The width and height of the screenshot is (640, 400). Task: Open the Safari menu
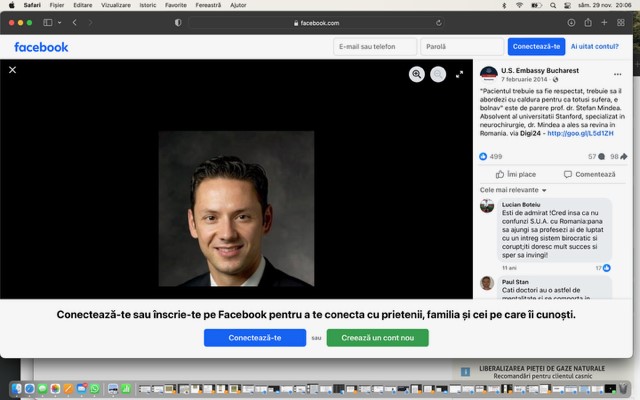32,5
